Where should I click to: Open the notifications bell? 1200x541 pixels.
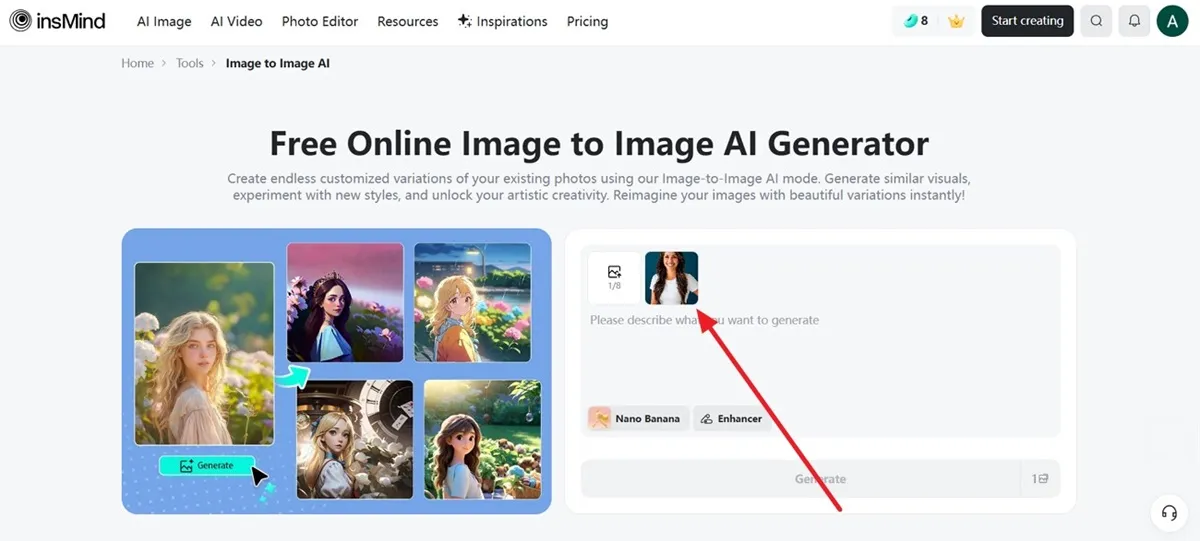pyautogui.click(x=1134, y=21)
